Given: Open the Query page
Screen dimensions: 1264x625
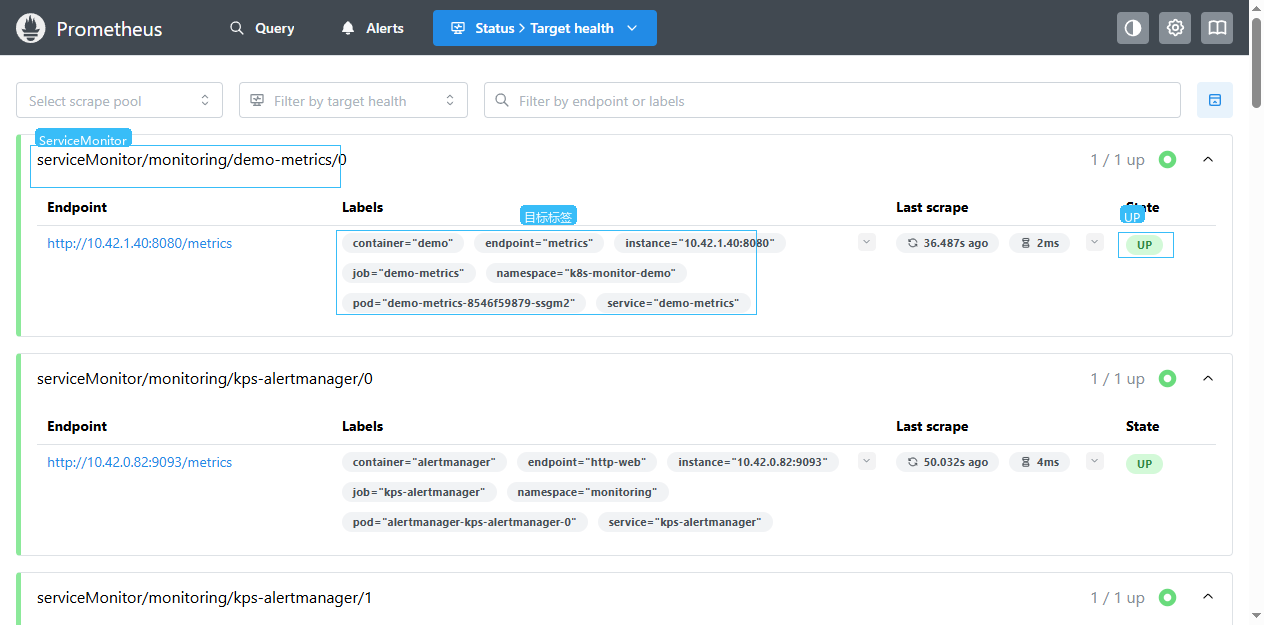Looking at the screenshot, I should [x=262, y=28].
